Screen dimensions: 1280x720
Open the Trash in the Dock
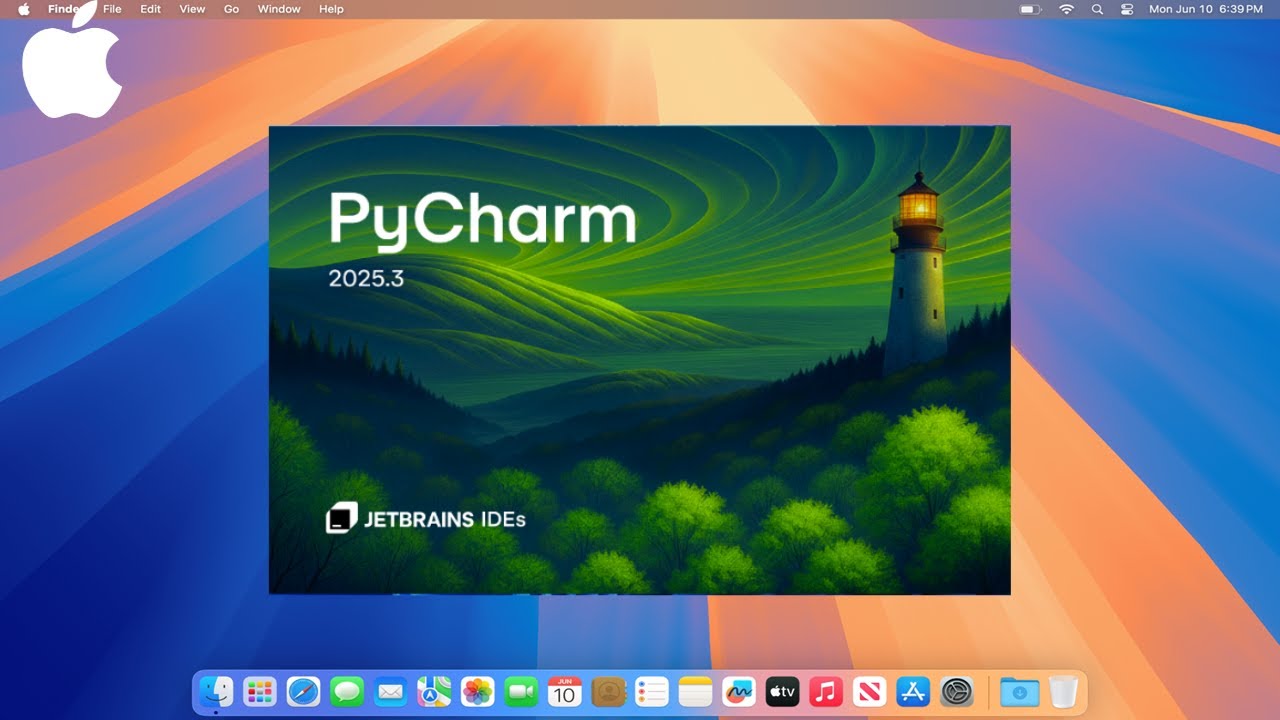[1063, 691]
